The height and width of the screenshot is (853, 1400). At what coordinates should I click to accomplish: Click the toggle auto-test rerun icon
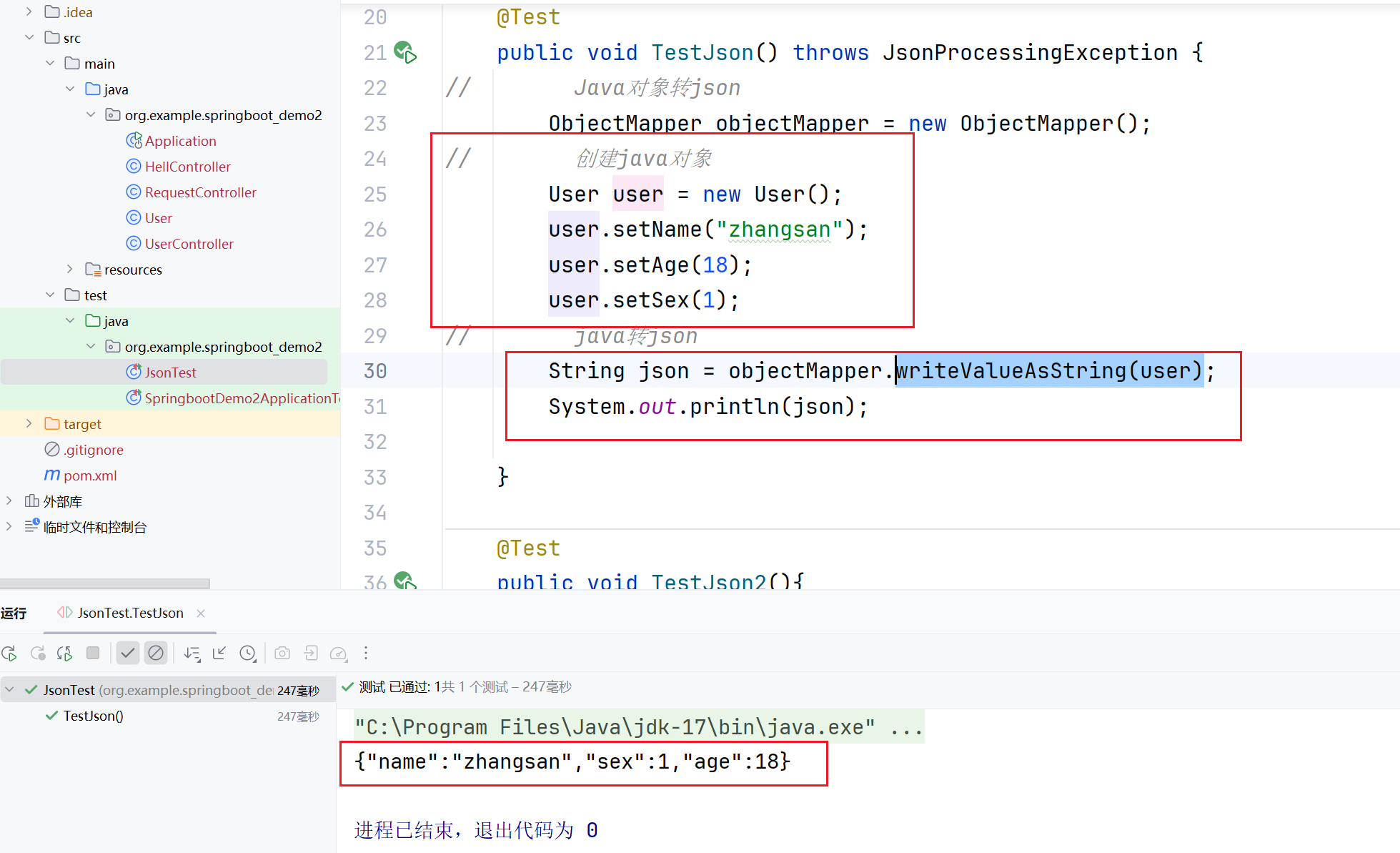click(x=64, y=653)
